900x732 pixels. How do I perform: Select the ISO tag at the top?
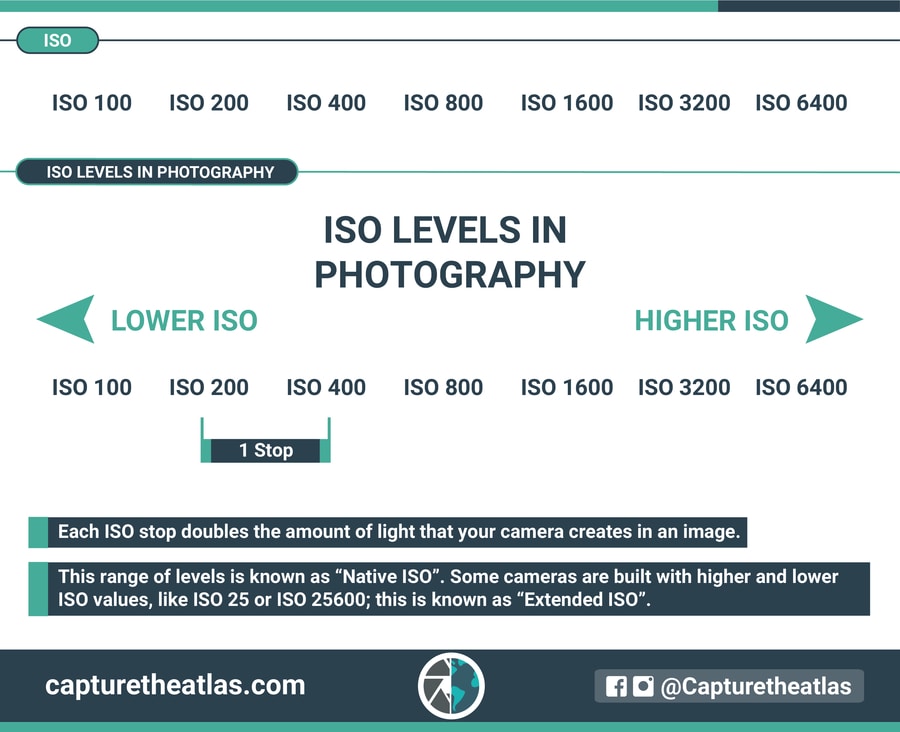[x=57, y=40]
